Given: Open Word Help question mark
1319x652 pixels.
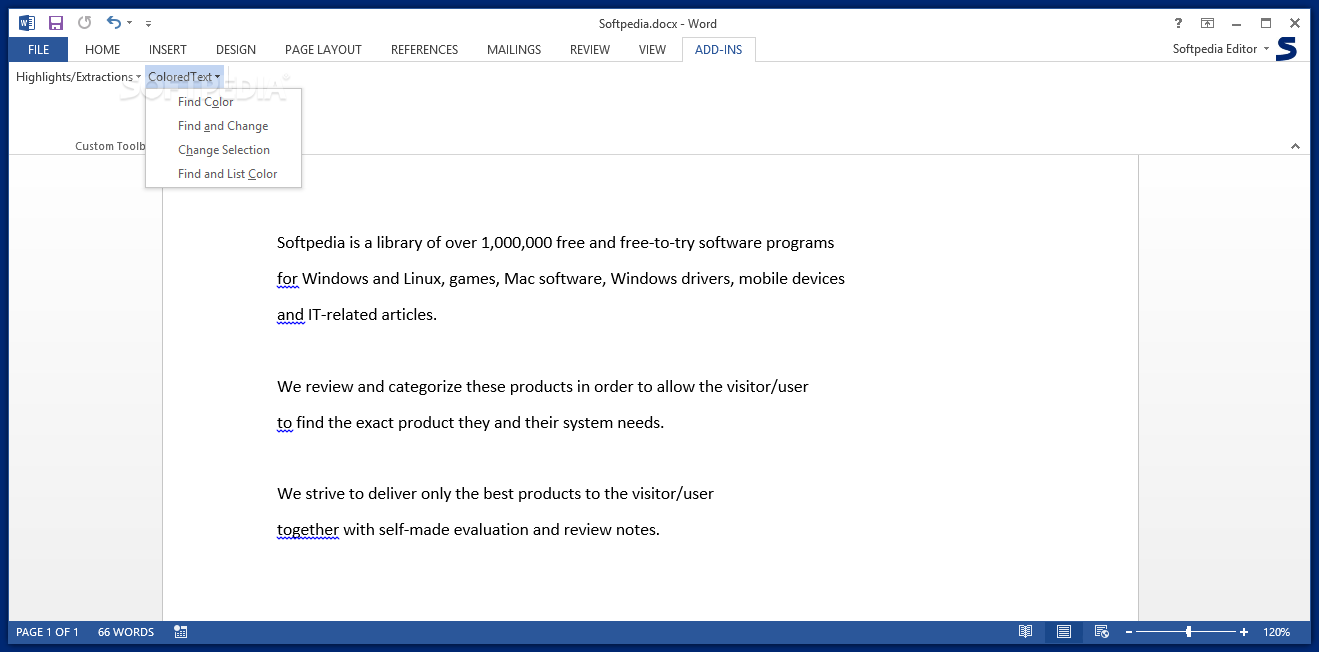Looking at the screenshot, I should (x=1176, y=23).
